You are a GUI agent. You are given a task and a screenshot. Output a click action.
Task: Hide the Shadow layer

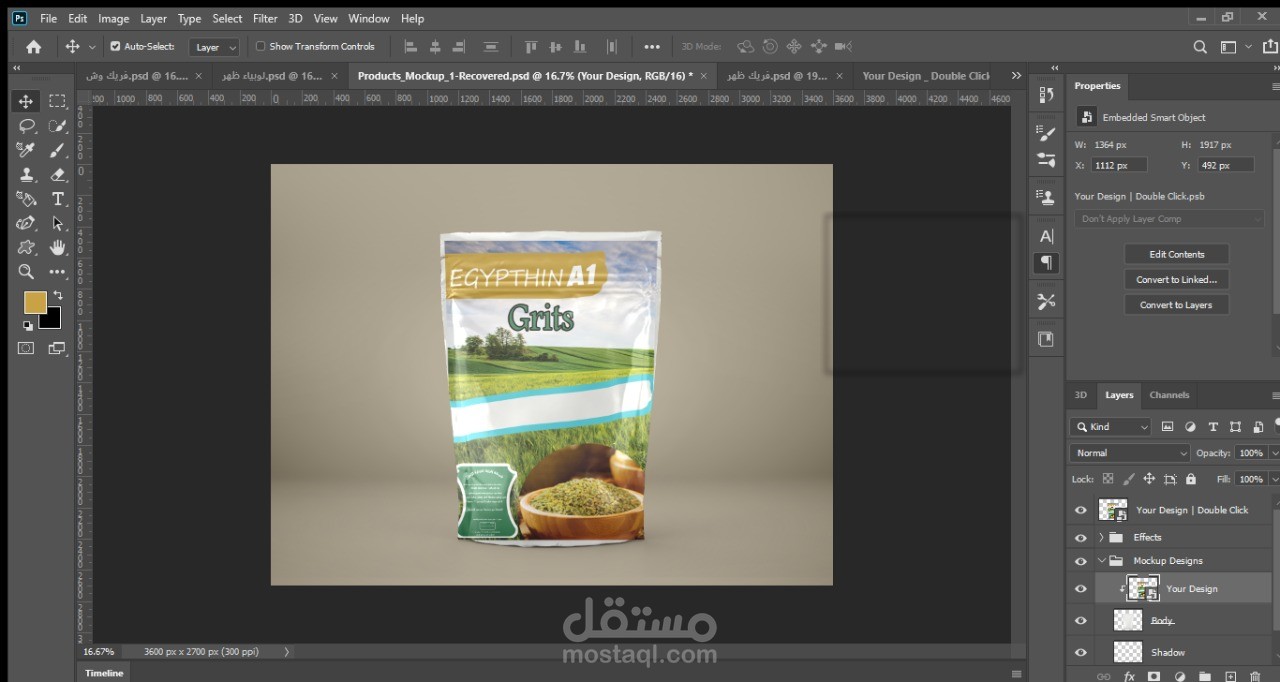point(1080,652)
